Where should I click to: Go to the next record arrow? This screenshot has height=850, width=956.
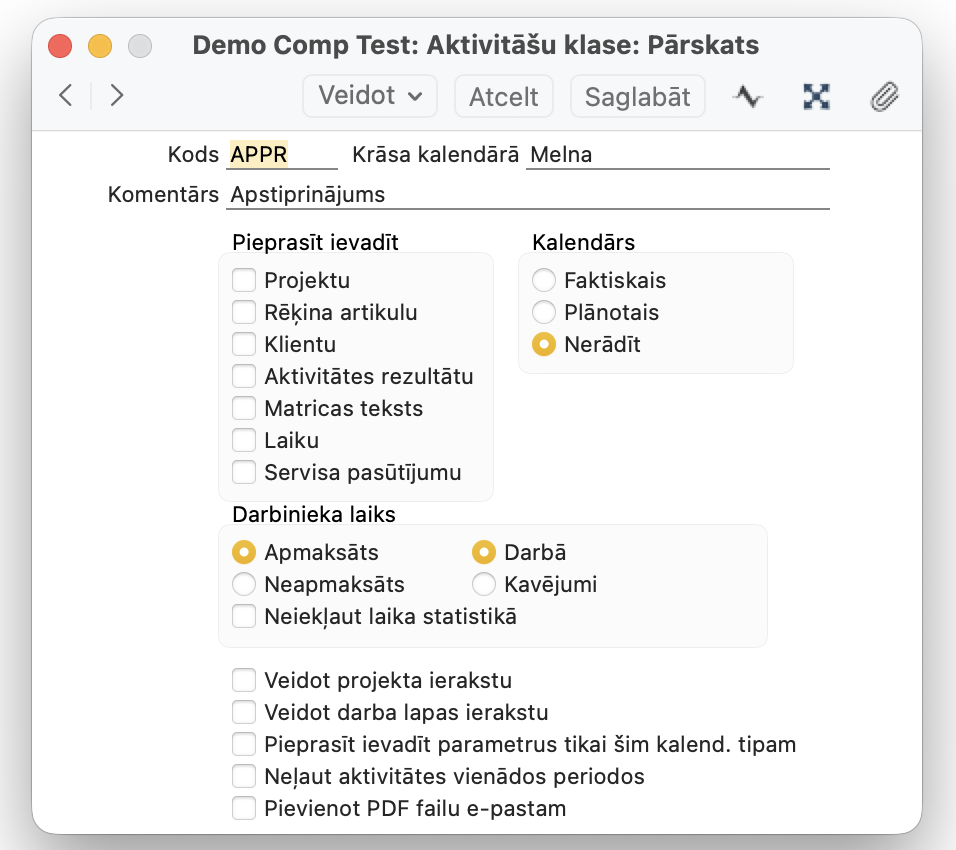point(117,96)
